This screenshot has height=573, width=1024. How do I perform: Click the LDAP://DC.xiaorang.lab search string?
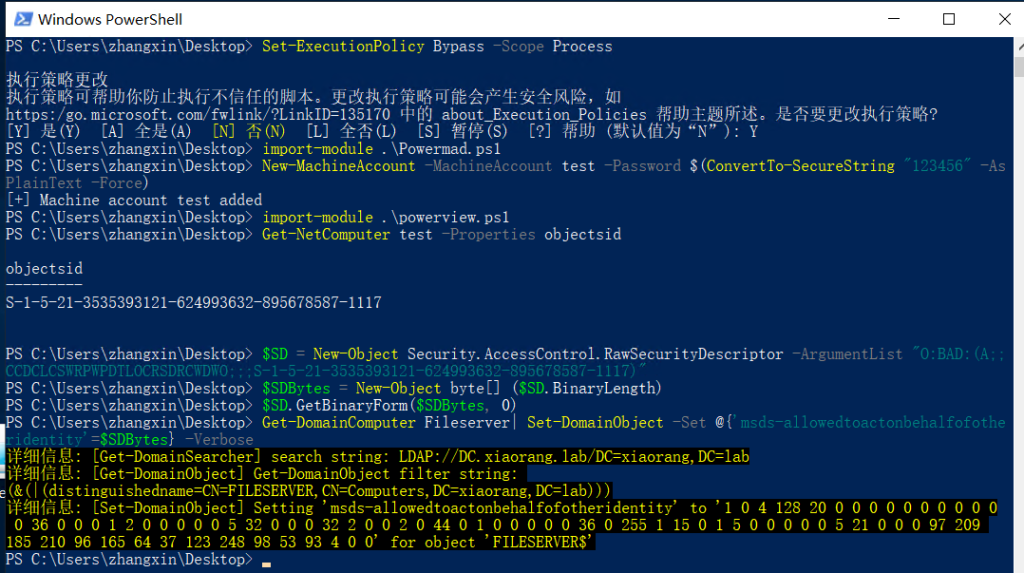pos(574,457)
